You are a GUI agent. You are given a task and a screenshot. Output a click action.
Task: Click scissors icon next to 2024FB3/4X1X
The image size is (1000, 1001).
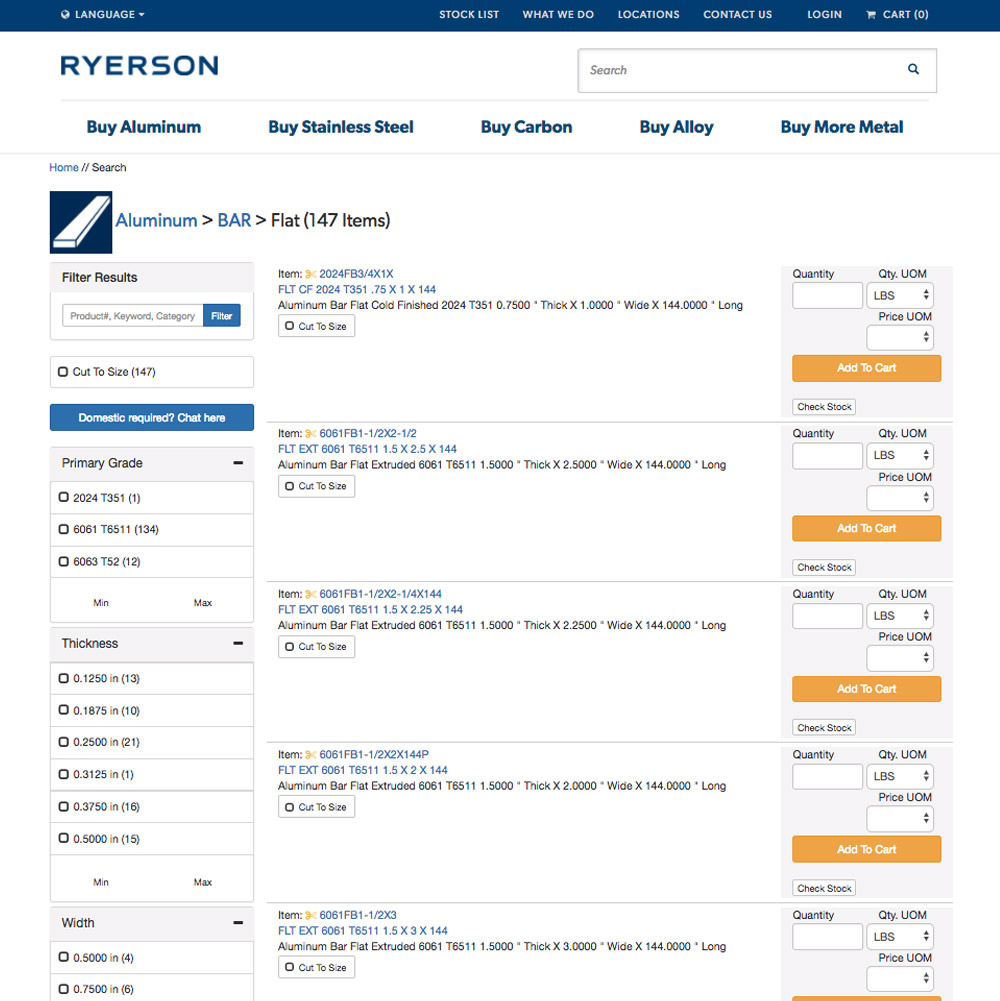click(x=310, y=274)
